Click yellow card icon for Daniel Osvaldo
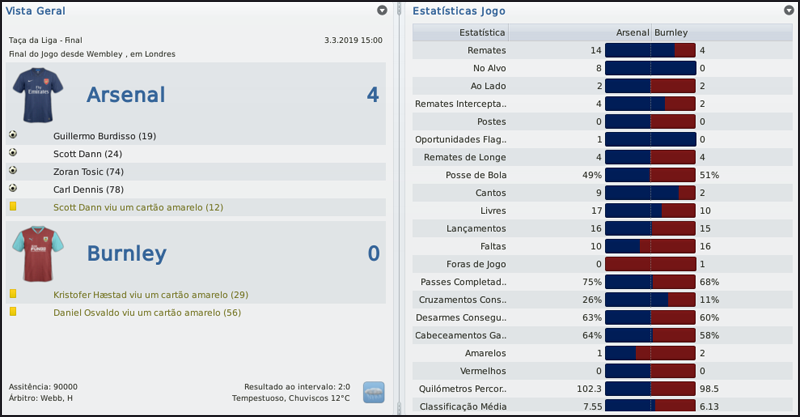The image size is (800, 417). point(13,312)
